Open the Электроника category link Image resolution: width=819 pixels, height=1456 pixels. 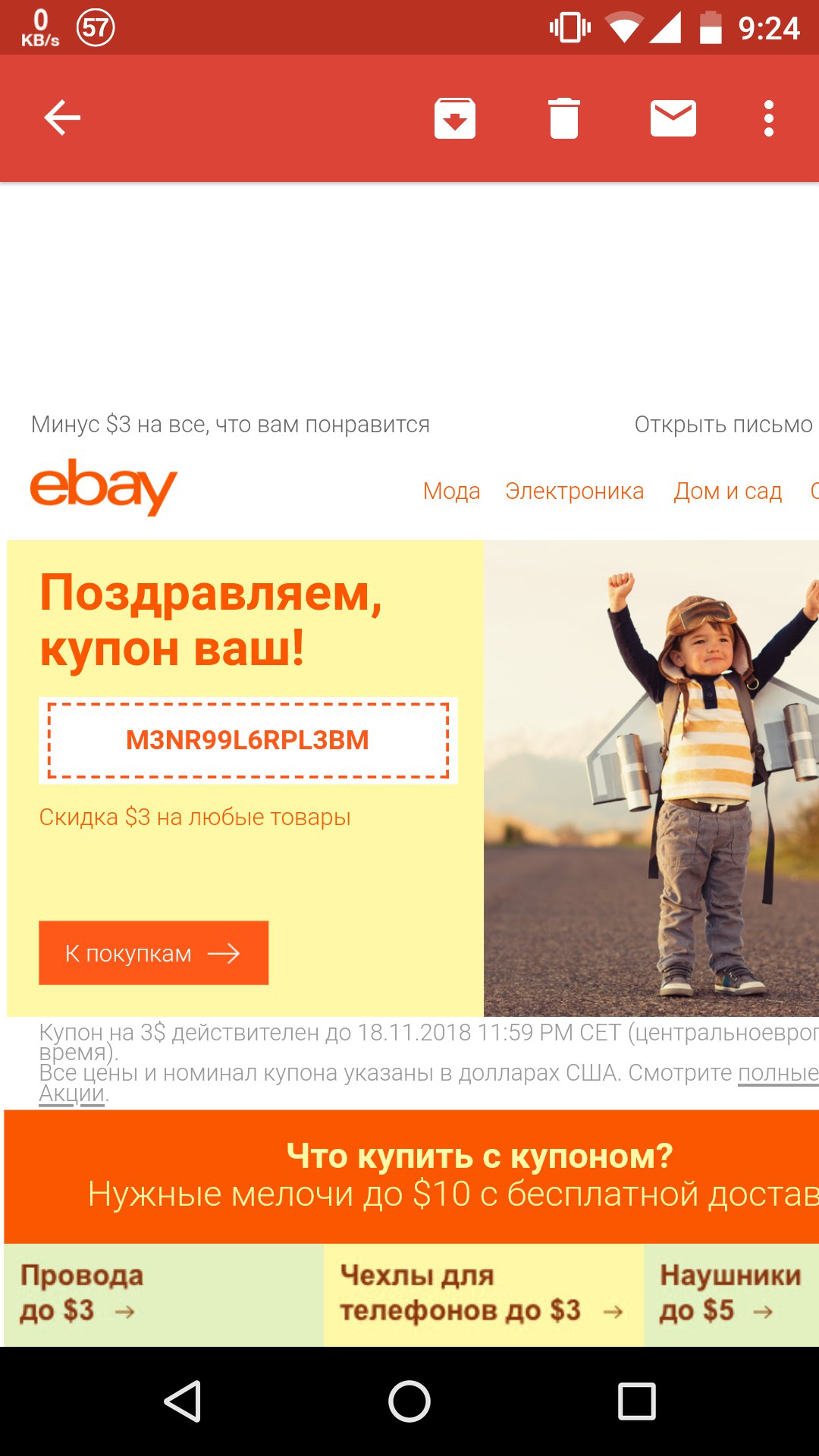pyautogui.click(x=575, y=491)
